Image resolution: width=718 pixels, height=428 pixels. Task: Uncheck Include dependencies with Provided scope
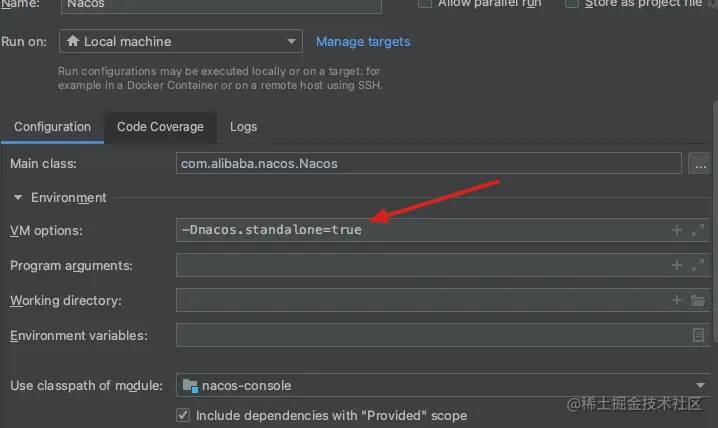(183, 415)
